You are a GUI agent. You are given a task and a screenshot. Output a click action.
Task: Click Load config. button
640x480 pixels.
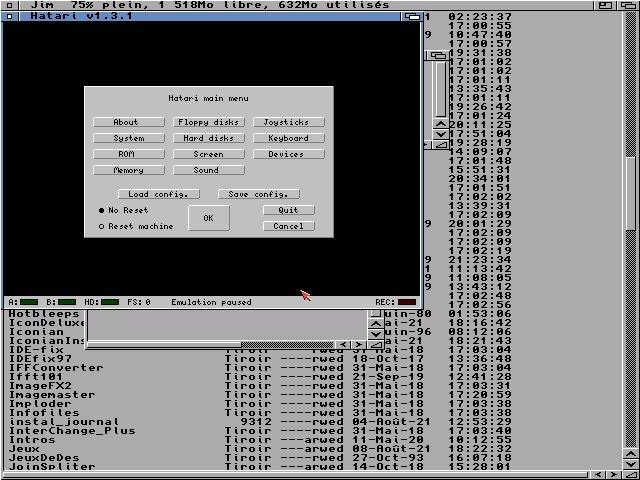pyautogui.click(x=159, y=194)
